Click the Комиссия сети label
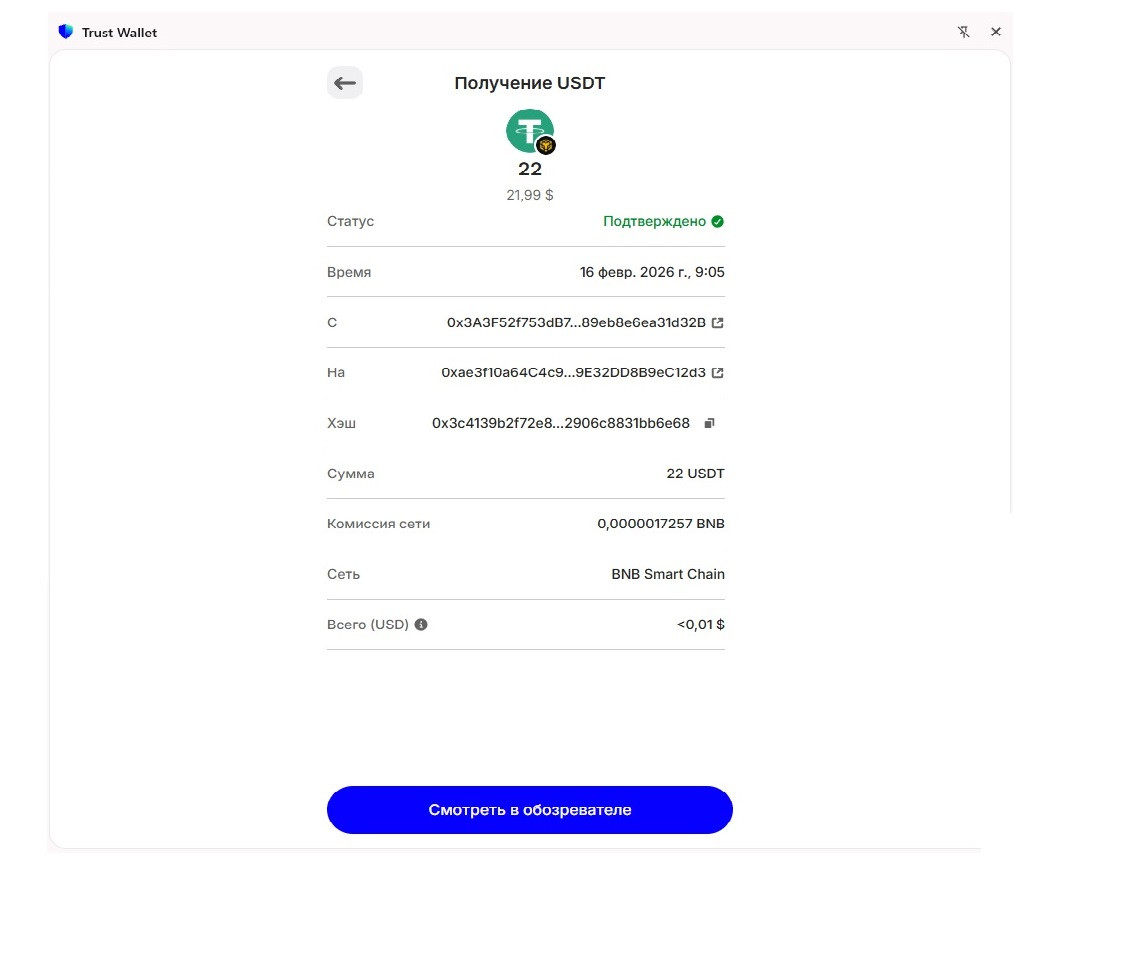The height and width of the screenshot is (959, 1140). pyautogui.click(x=379, y=523)
